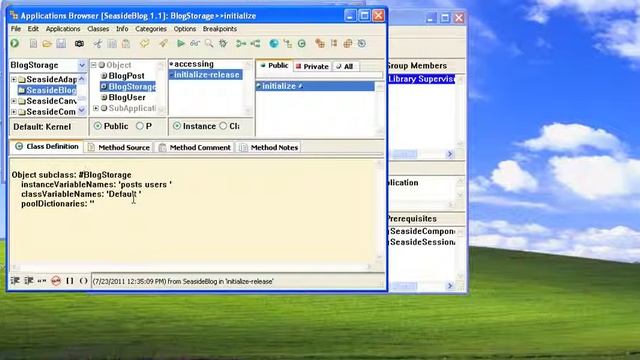Open the Classes menu
The image size is (640, 360).
click(x=98, y=29)
